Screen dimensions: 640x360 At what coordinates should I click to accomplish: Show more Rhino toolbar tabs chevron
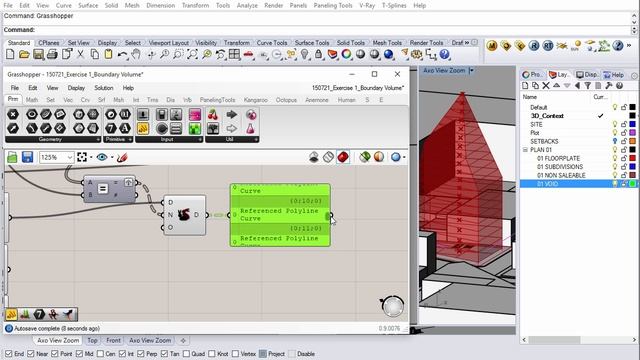tap(467, 42)
